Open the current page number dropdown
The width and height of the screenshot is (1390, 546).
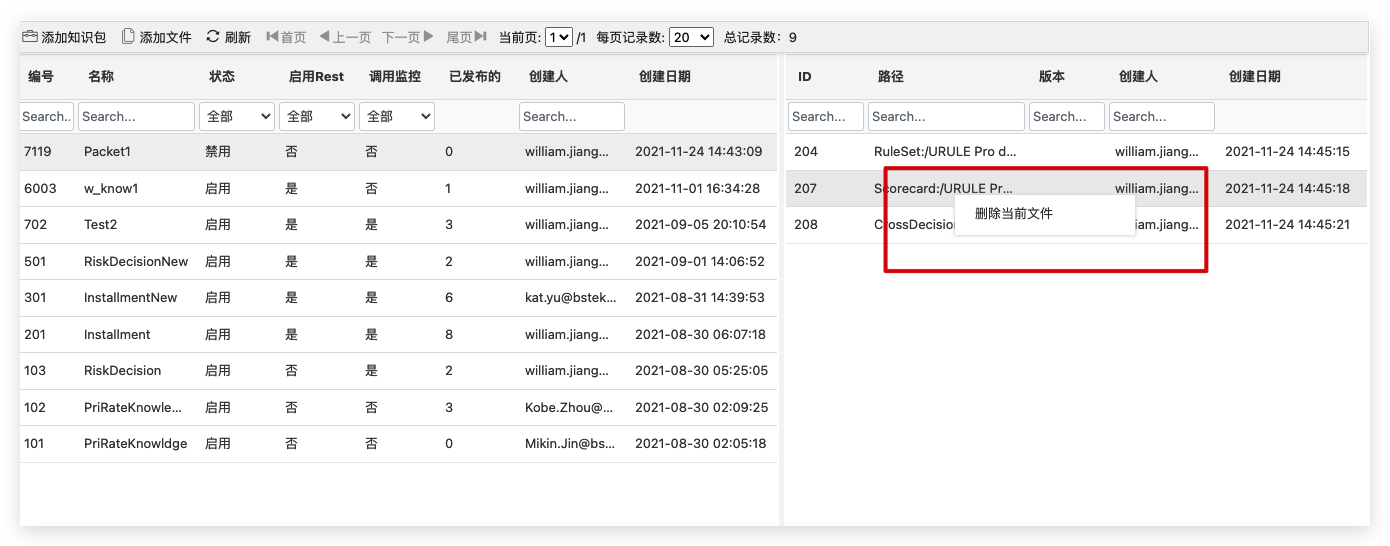(559, 37)
